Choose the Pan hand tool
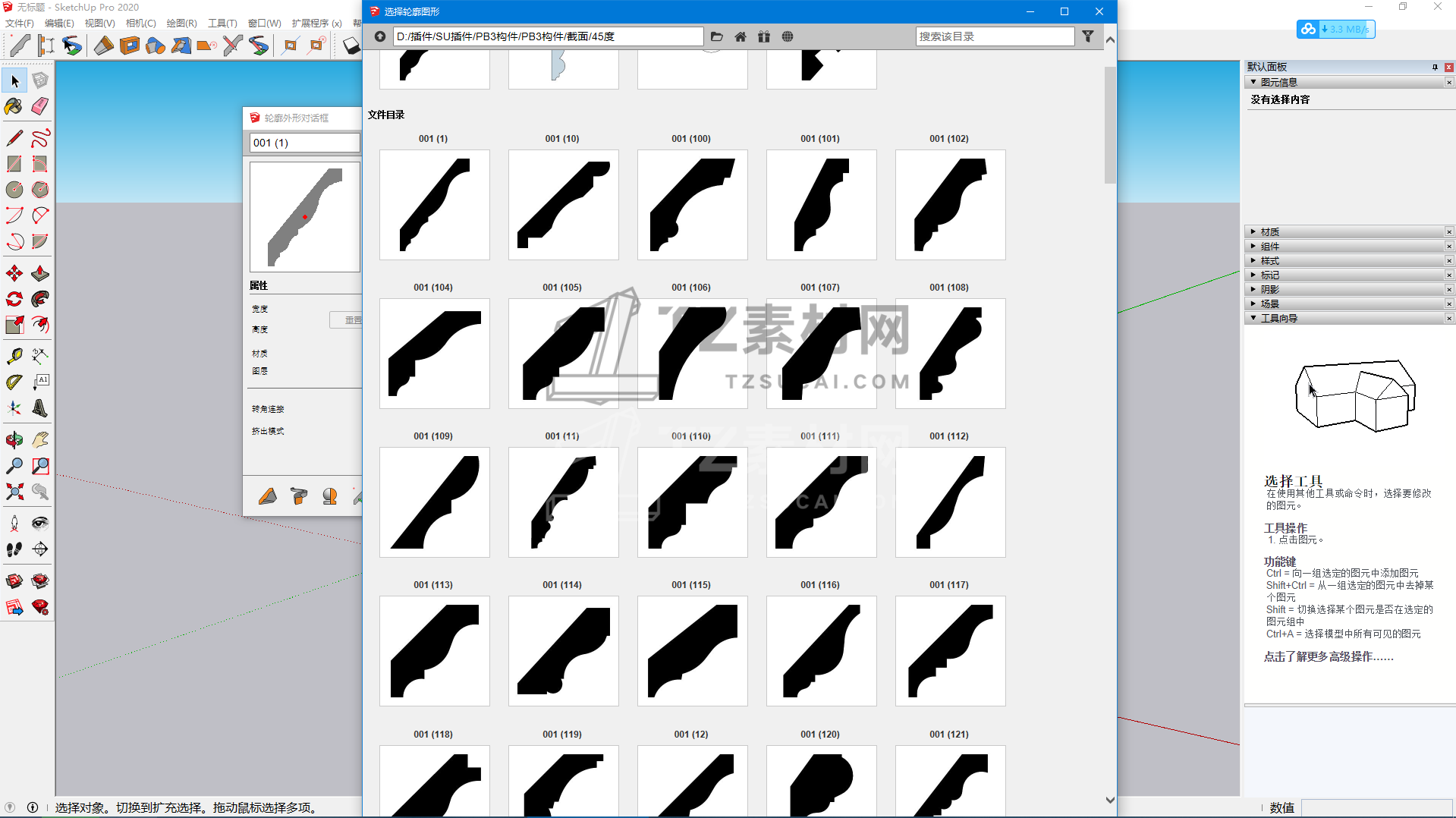This screenshot has width=1456, height=818. click(x=40, y=440)
